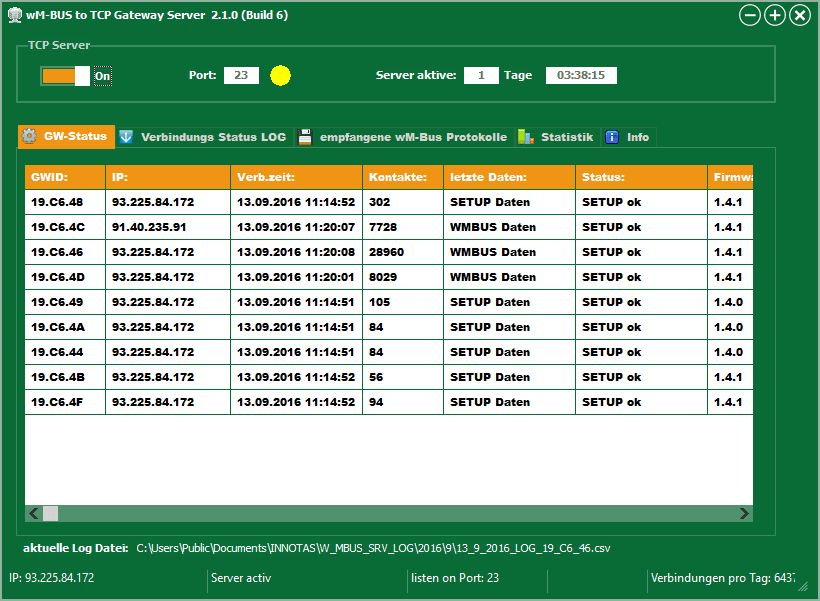Switch to Verbindungs Status LOG tab
Screen dimensions: 820x601
point(212,137)
